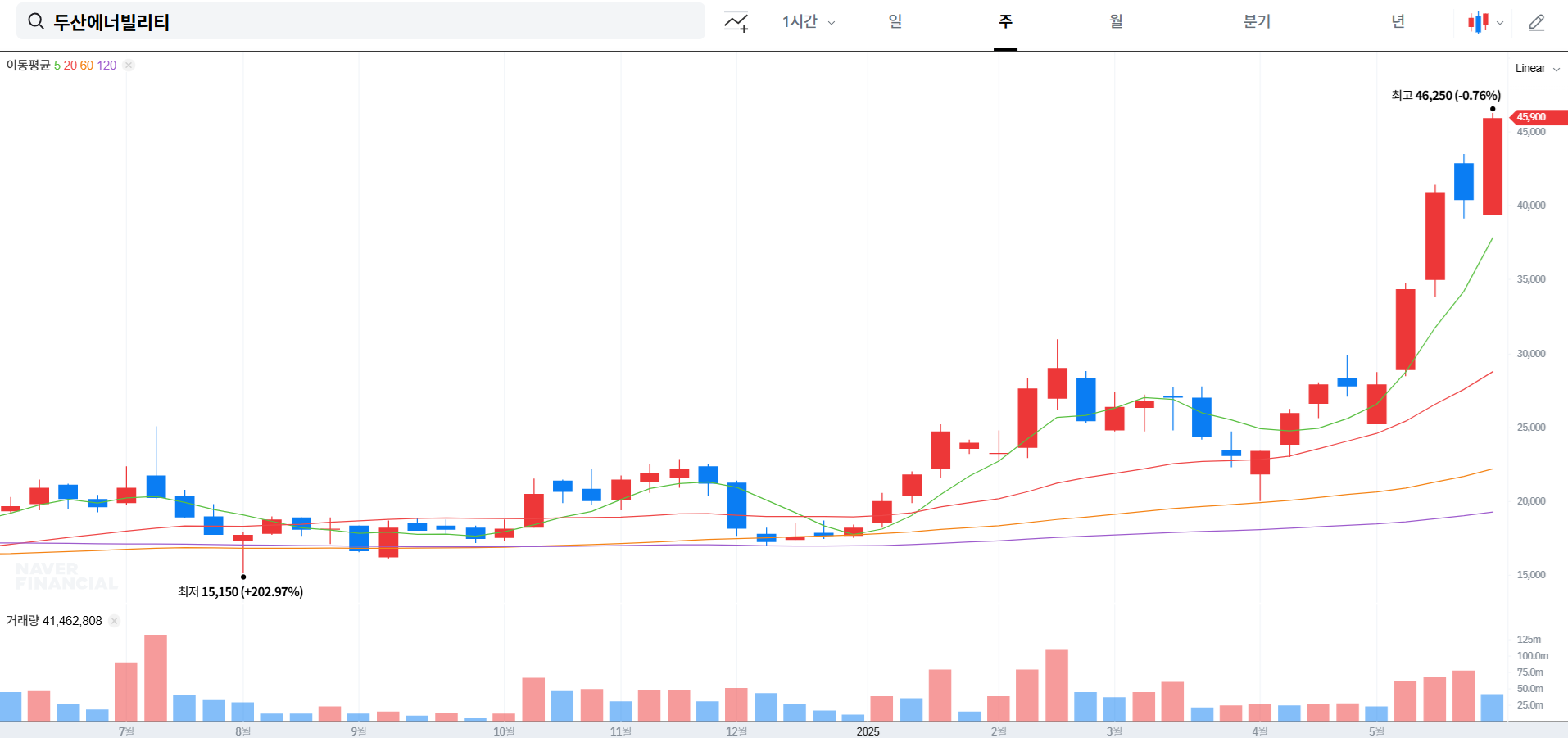Click the 두산에너빌리티 search field

click(x=360, y=21)
